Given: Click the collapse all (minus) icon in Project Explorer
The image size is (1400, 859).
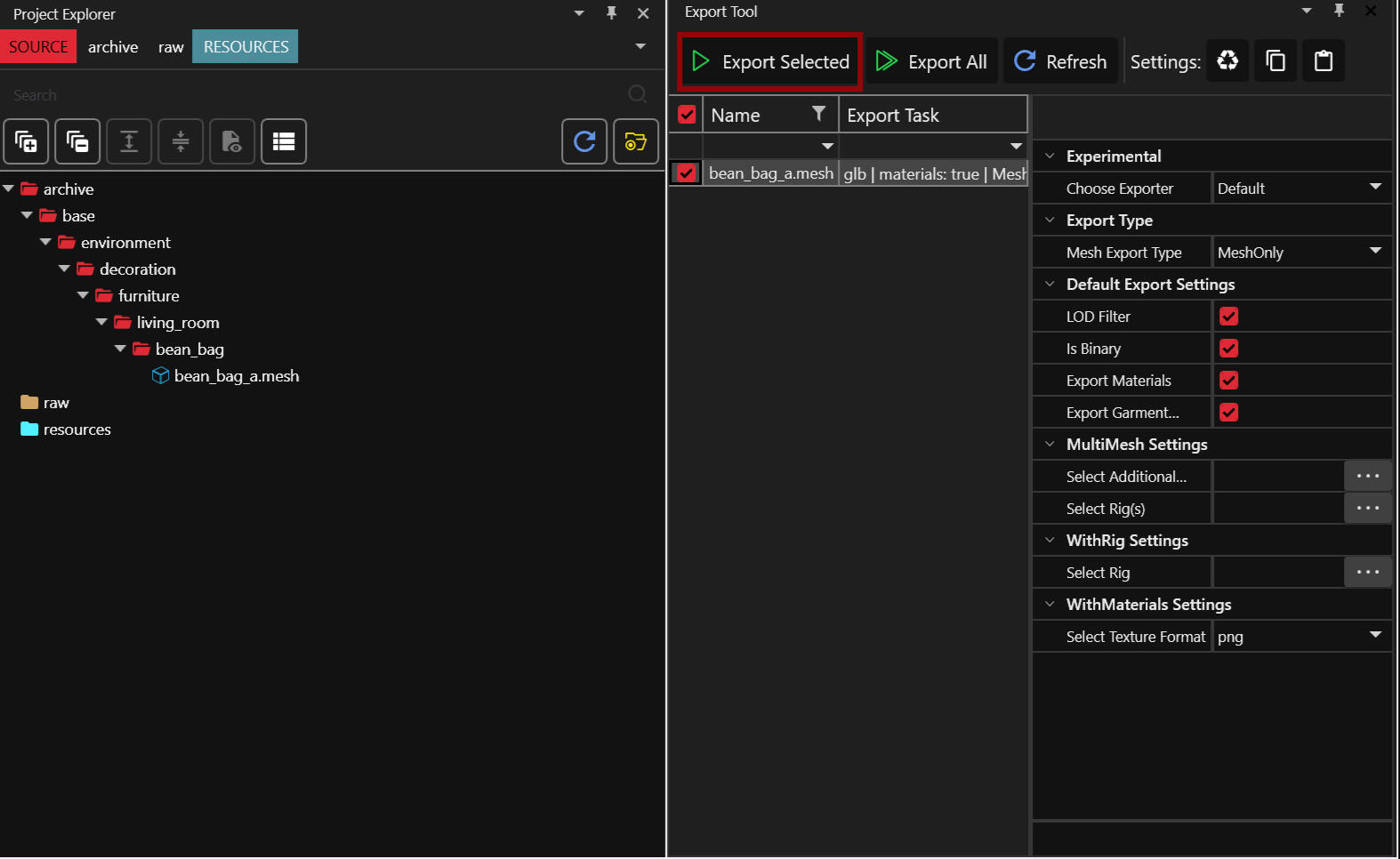Looking at the screenshot, I should point(77,141).
